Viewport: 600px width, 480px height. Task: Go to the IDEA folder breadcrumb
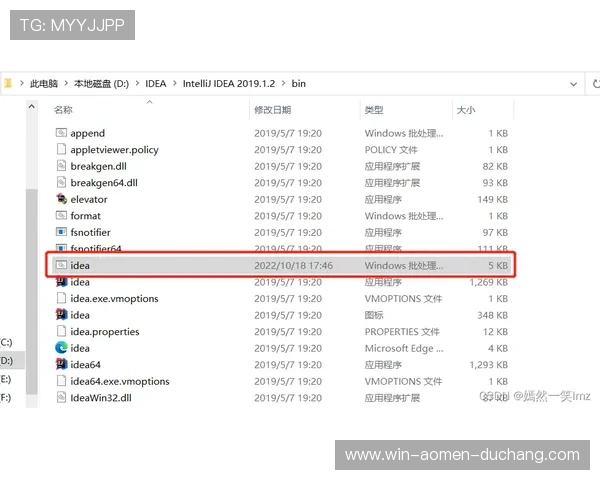[x=156, y=83]
